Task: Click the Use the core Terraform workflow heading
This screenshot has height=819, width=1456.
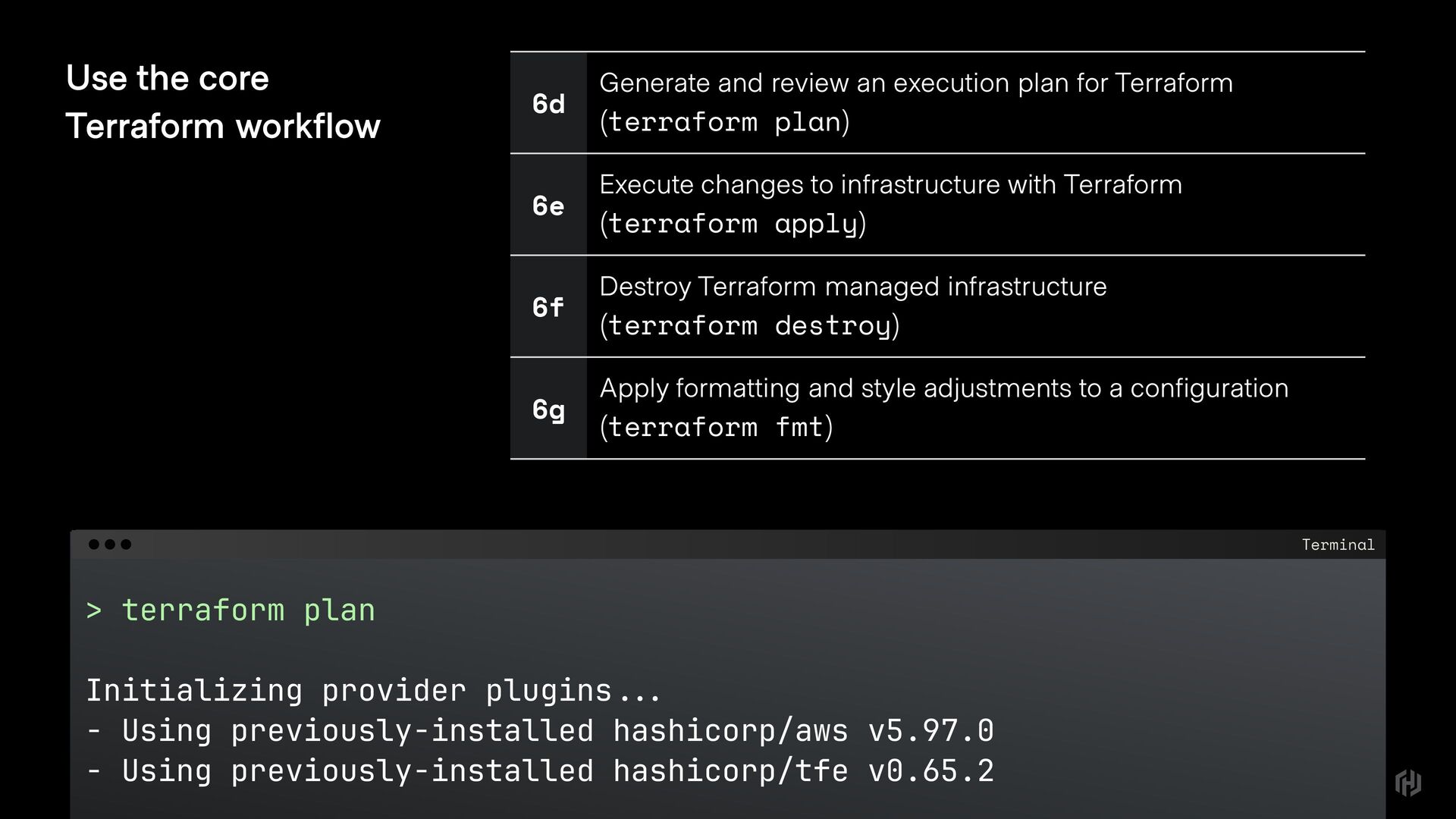Action: tap(223, 102)
